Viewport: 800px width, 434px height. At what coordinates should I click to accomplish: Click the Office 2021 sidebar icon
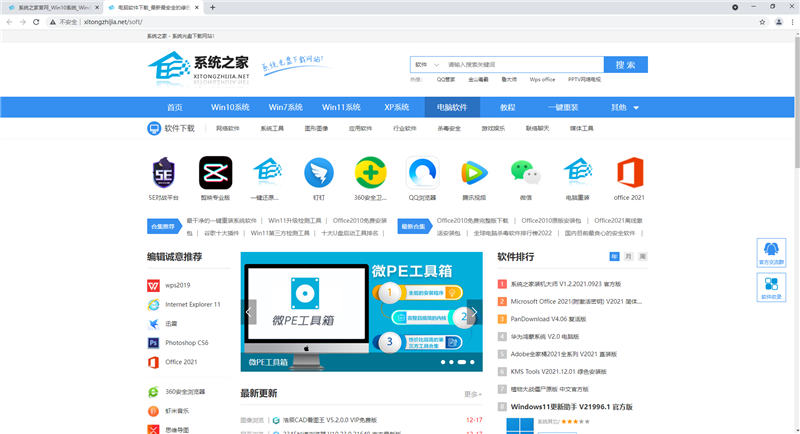(153, 362)
